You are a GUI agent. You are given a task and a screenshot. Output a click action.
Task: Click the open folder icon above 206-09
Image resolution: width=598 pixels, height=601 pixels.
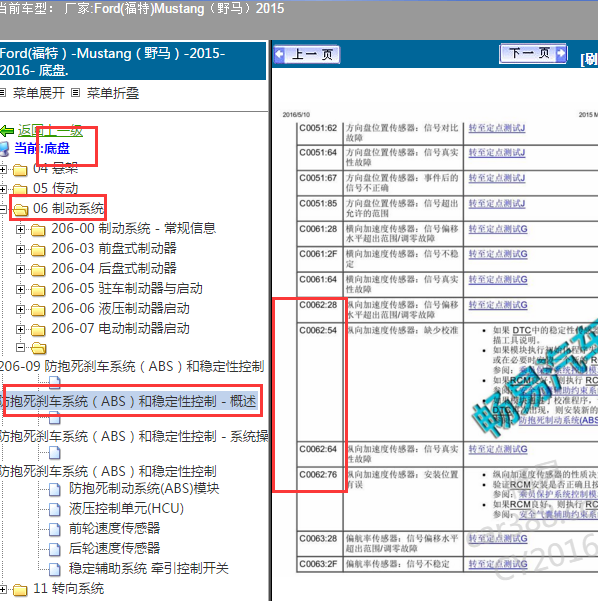[x=38, y=348]
